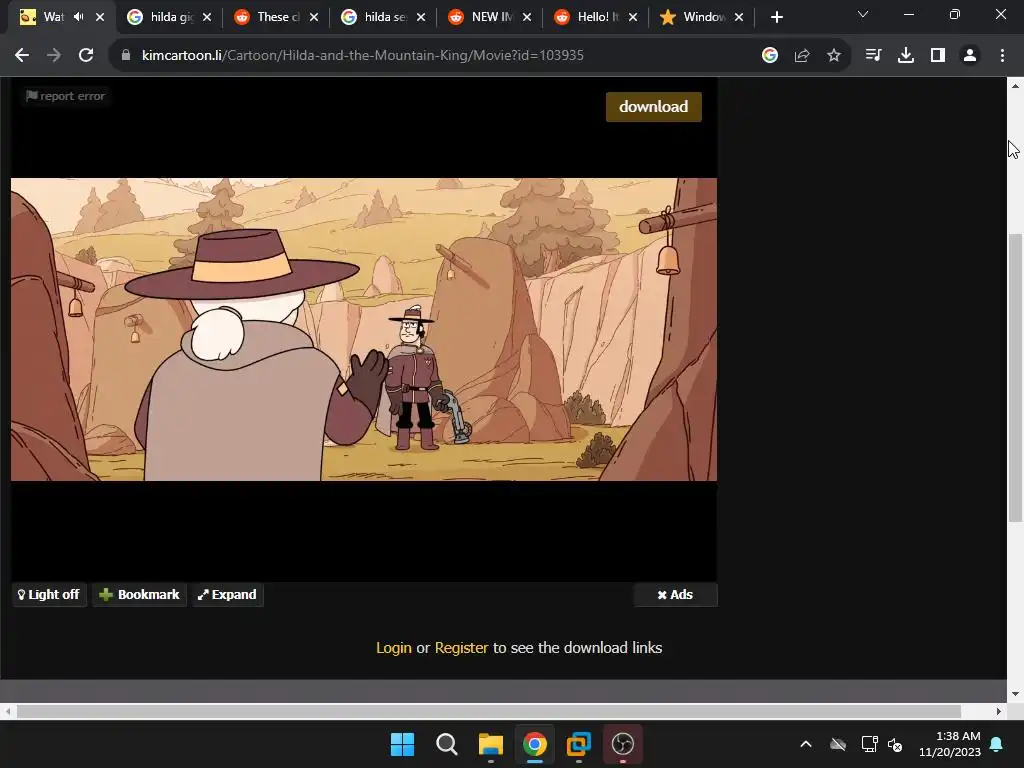
Task: Close the 'These cl' tab
Action: pos(314,18)
